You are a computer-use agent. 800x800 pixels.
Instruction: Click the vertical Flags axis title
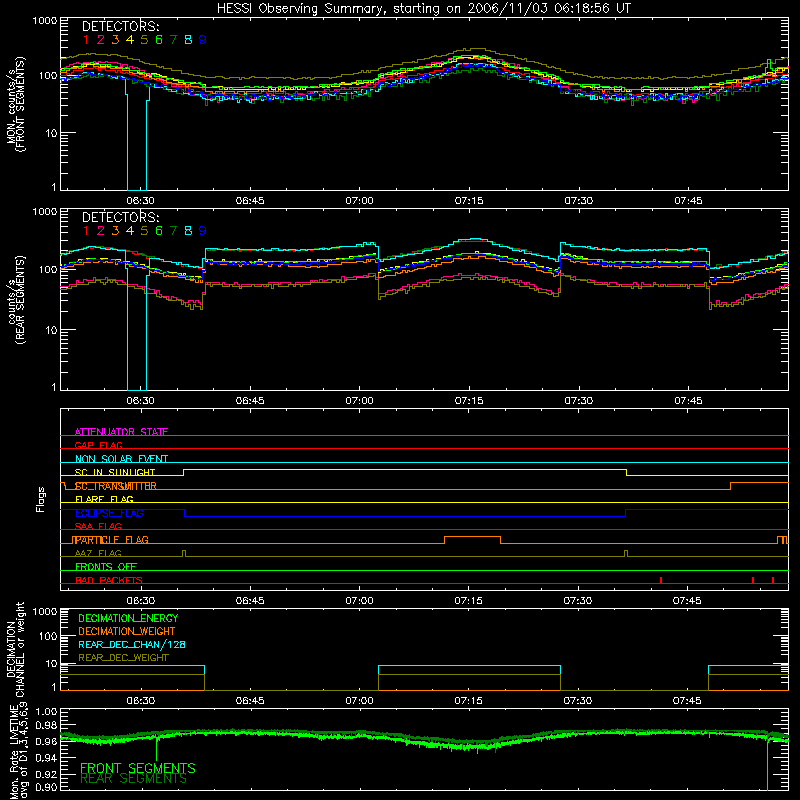pyautogui.click(x=41, y=499)
